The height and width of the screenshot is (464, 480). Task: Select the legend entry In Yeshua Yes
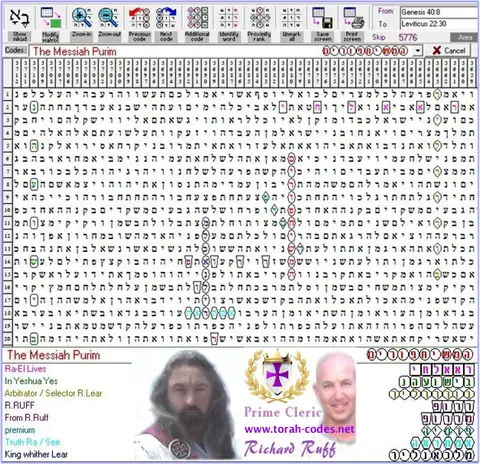tap(31, 381)
